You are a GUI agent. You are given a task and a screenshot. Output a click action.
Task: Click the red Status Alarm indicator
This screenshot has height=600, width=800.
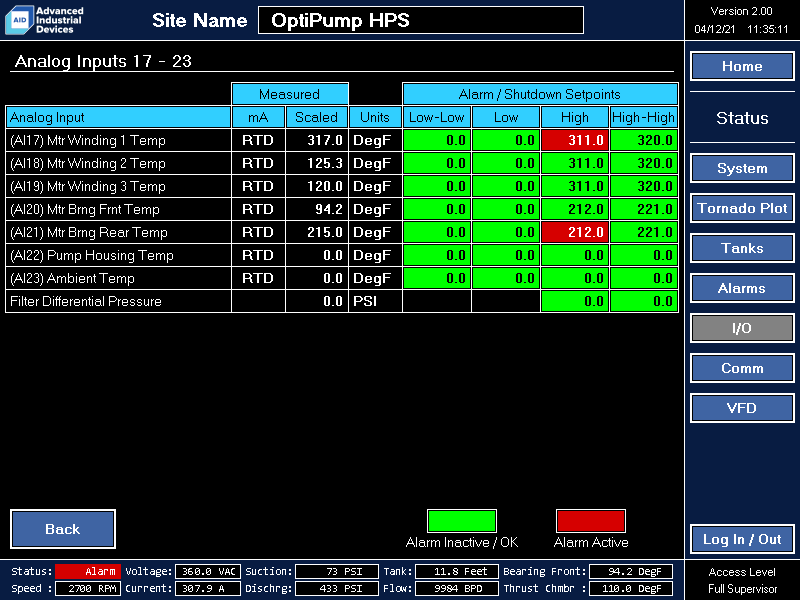click(x=88, y=571)
